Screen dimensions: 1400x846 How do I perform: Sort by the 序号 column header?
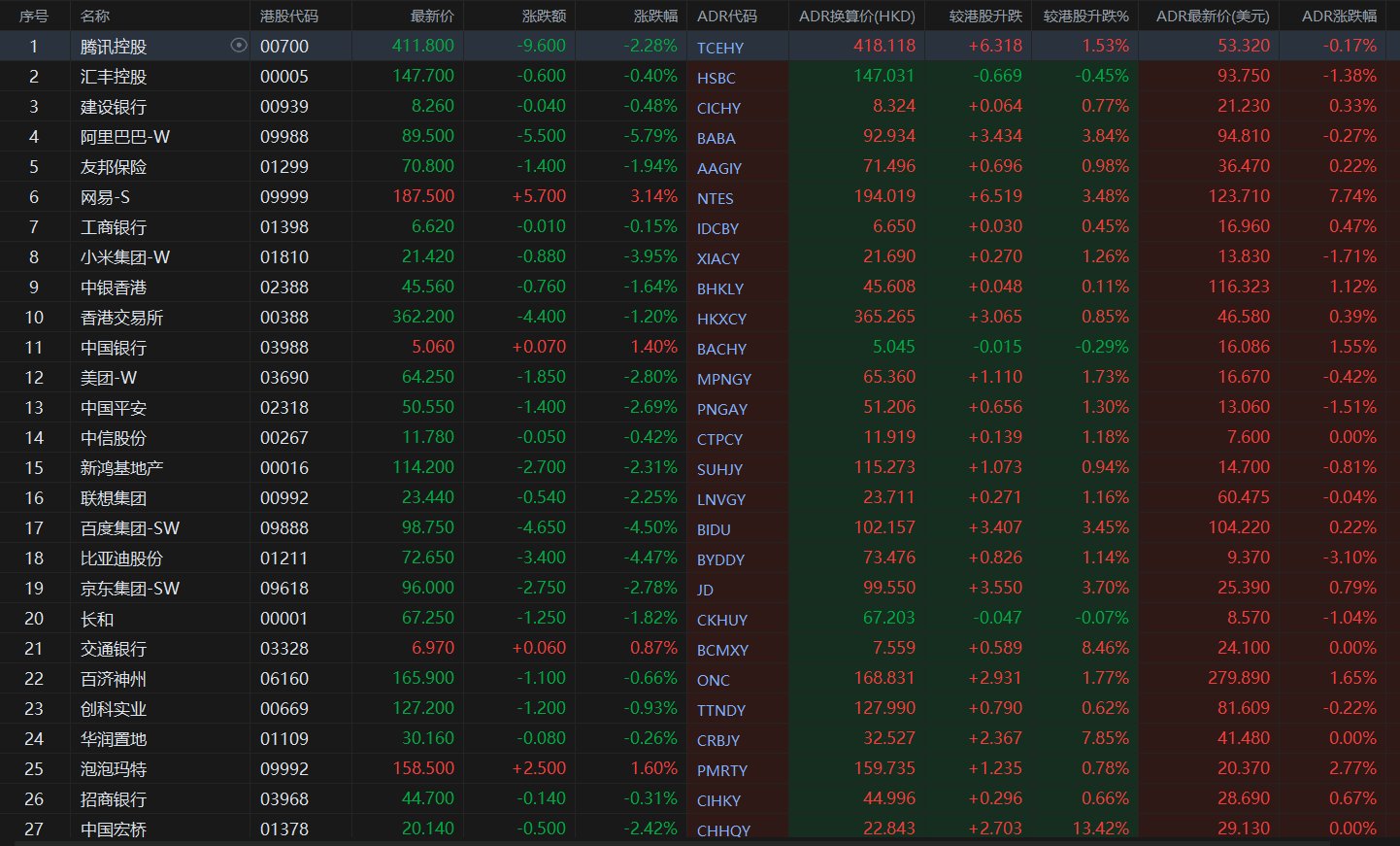tap(34, 17)
